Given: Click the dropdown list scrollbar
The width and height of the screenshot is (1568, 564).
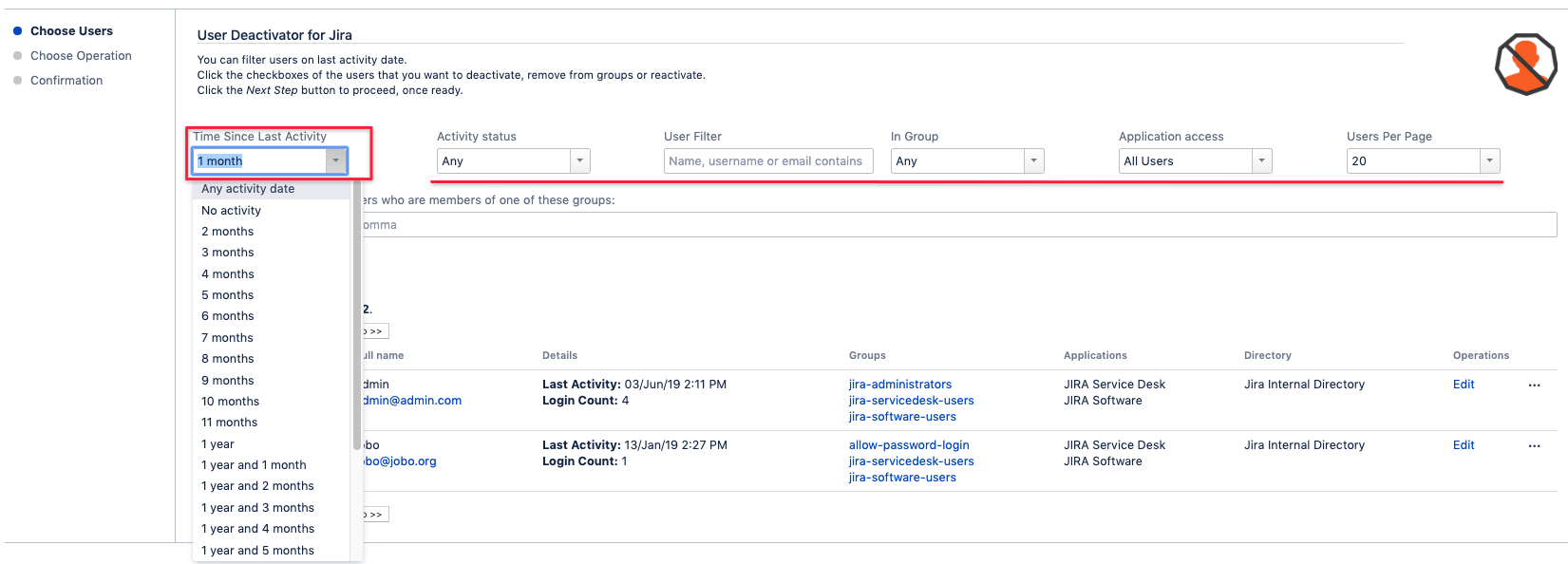Looking at the screenshot, I should tap(357, 315).
